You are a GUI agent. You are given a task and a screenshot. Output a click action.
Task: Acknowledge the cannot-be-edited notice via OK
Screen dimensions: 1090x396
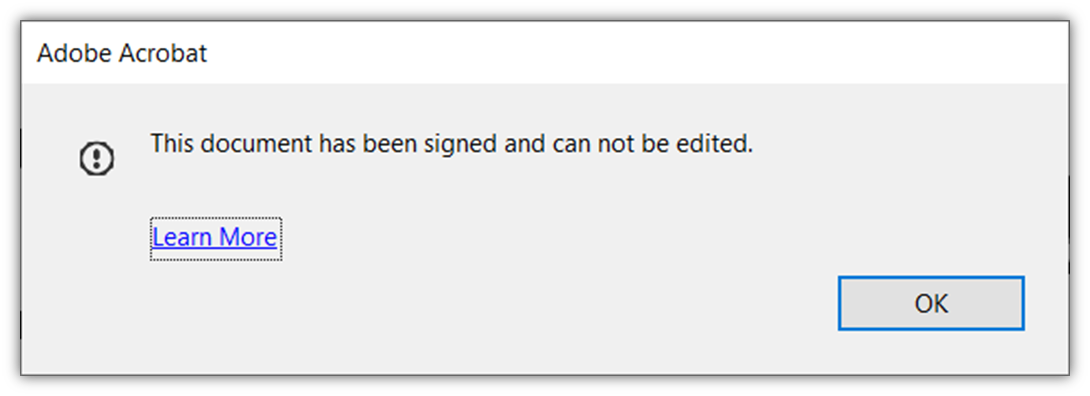(x=931, y=304)
